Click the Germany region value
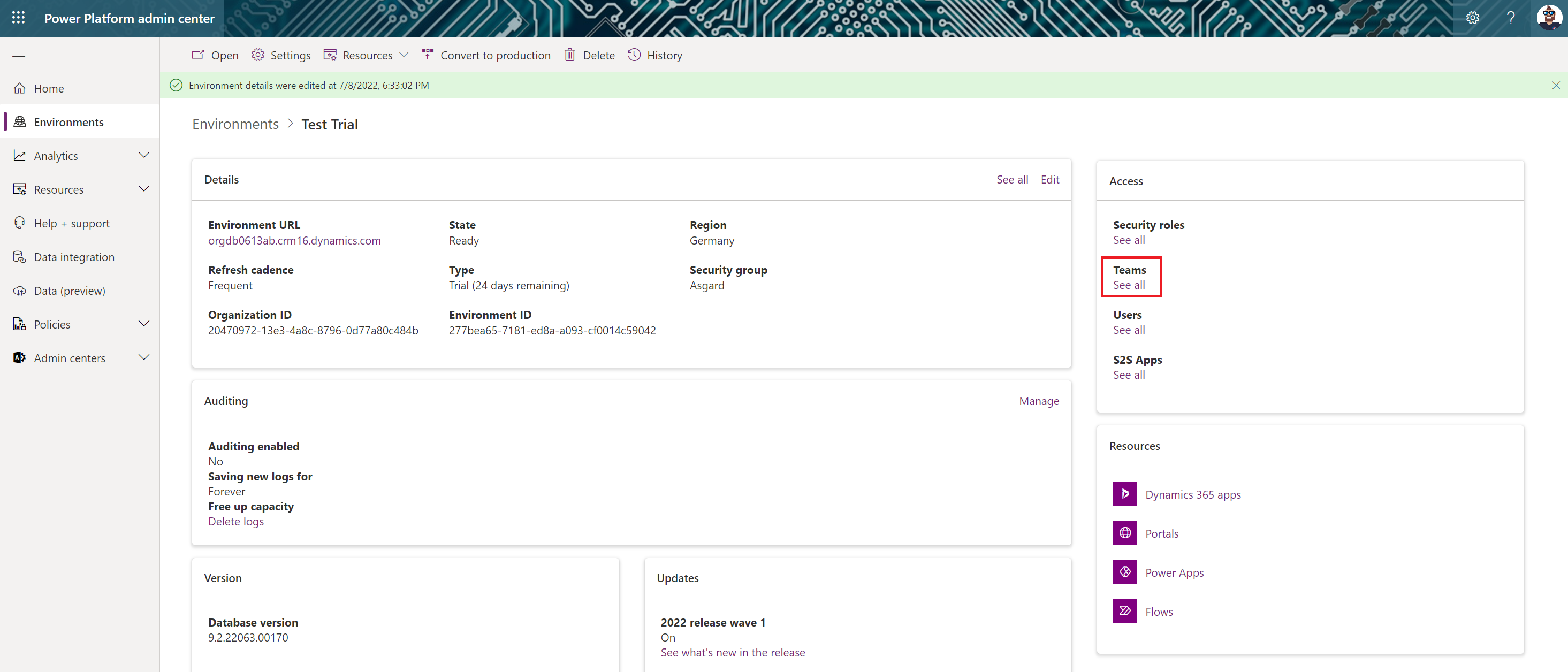Image resolution: width=1568 pixels, height=672 pixels. (712, 240)
